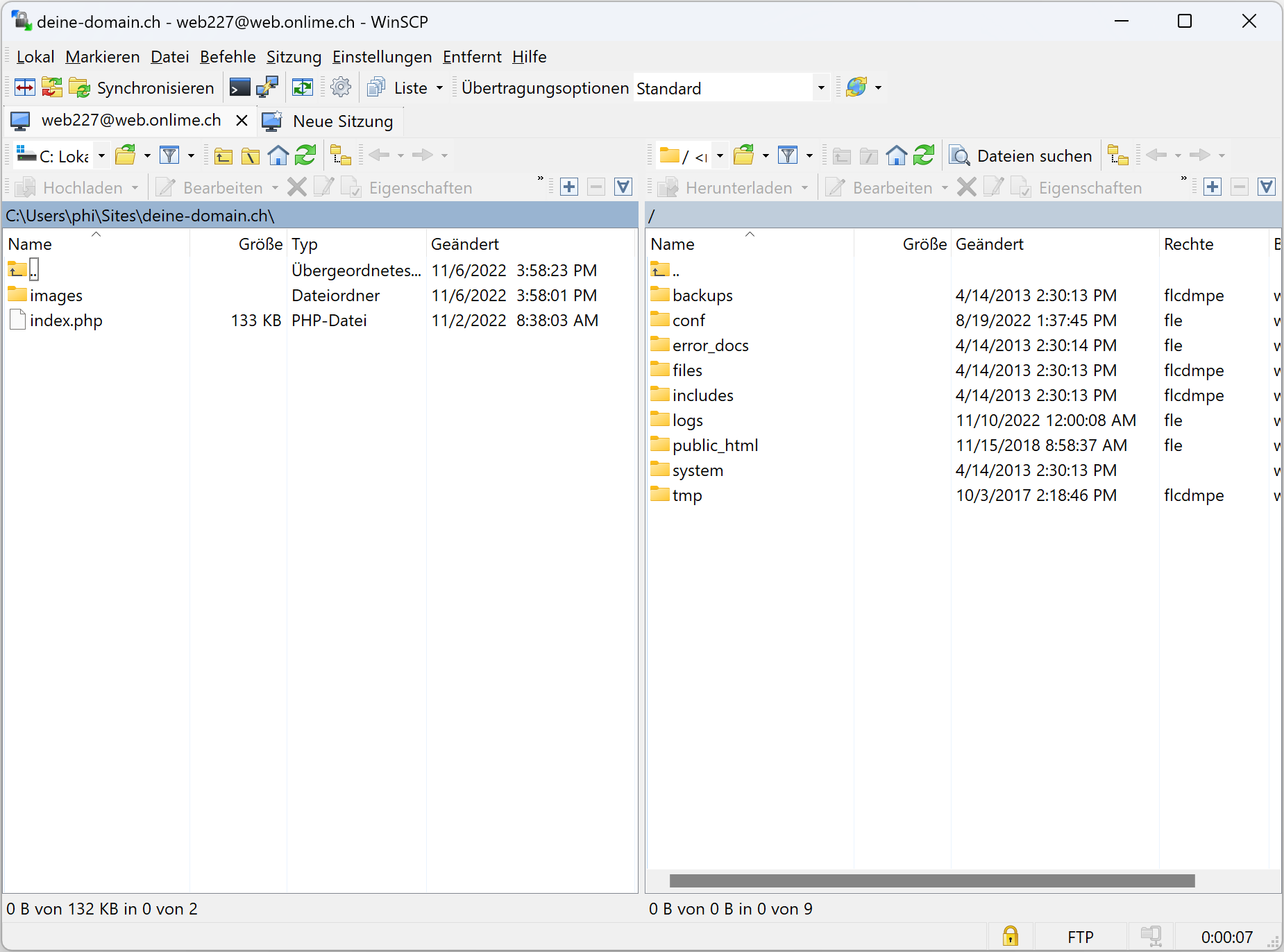
Task: Click the Dateien suchen button
Action: pos(1021,155)
